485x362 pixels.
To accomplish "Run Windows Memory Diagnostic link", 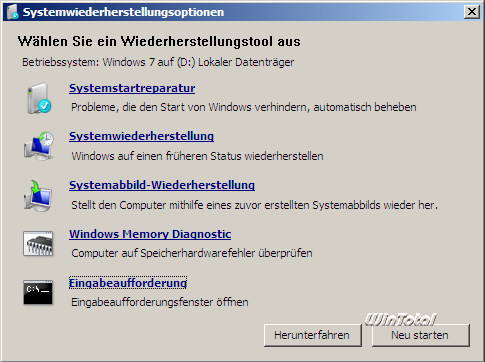I will point(150,234).
